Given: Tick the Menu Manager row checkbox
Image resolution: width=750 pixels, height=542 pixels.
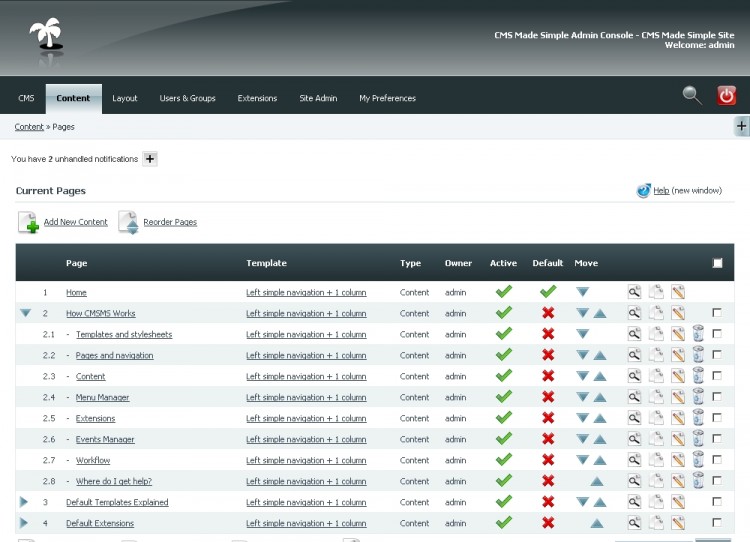Looking at the screenshot, I should 717,397.
